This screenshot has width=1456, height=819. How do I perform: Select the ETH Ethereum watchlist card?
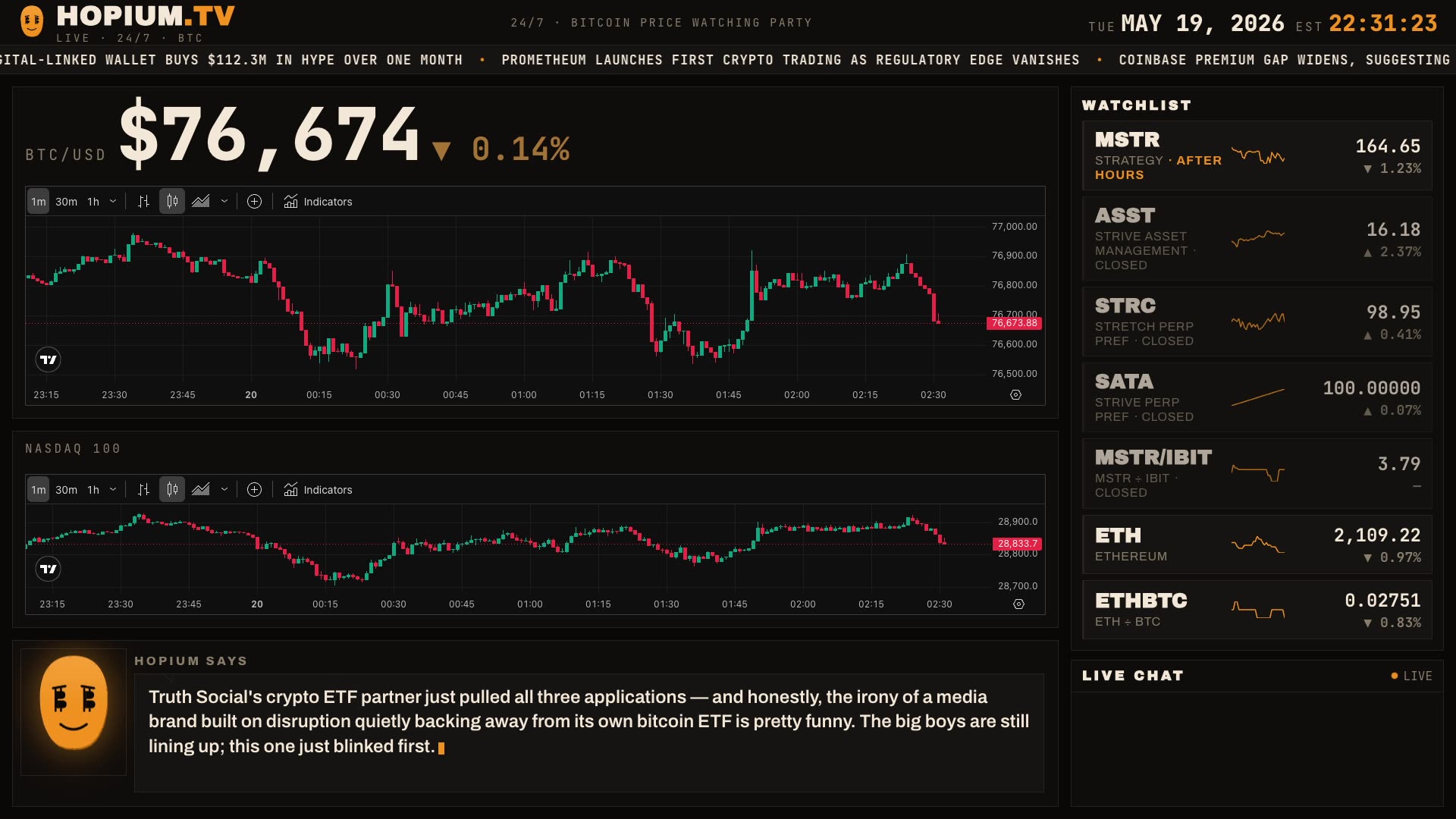pyautogui.click(x=1257, y=544)
